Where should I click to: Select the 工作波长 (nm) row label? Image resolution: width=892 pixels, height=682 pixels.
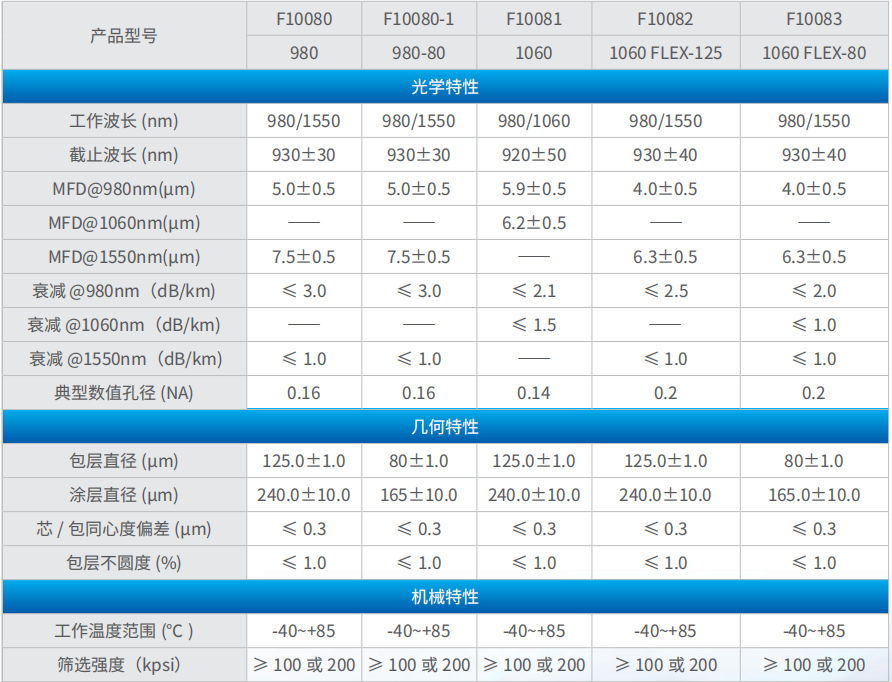[x=124, y=121]
